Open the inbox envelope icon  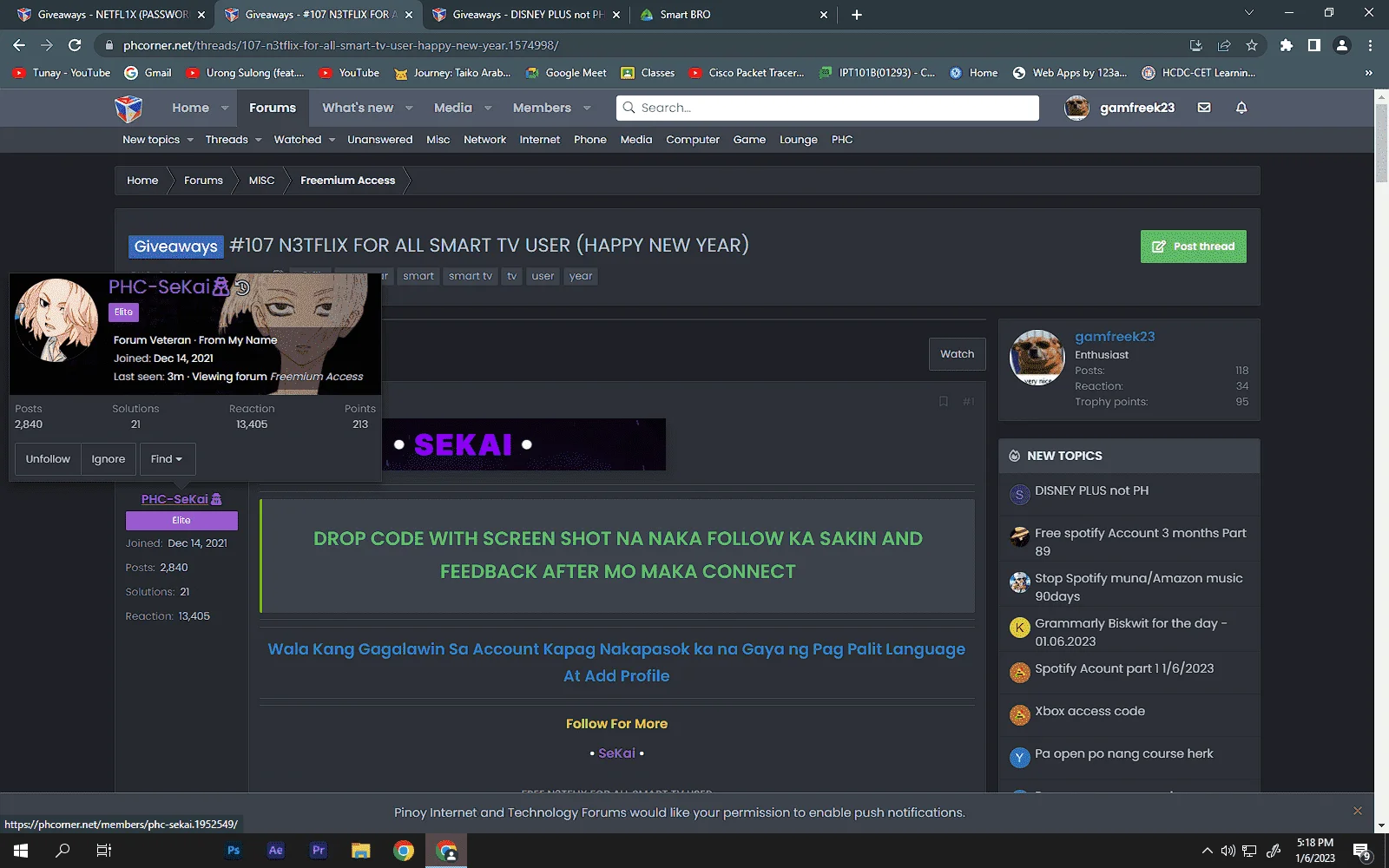click(x=1204, y=108)
